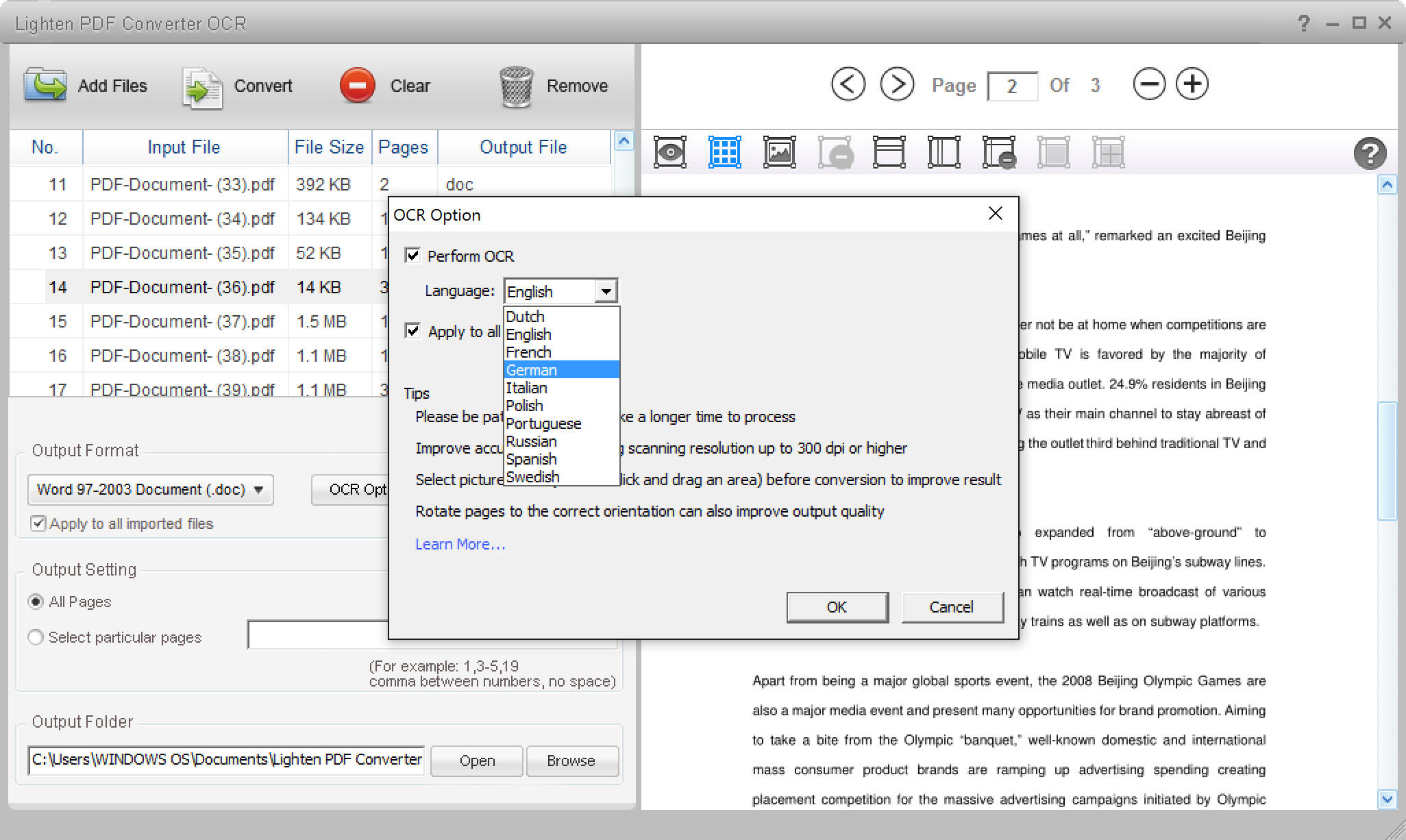Image resolution: width=1406 pixels, height=840 pixels.
Task: Click the page number input field
Action: click(x=1012, y=86)
